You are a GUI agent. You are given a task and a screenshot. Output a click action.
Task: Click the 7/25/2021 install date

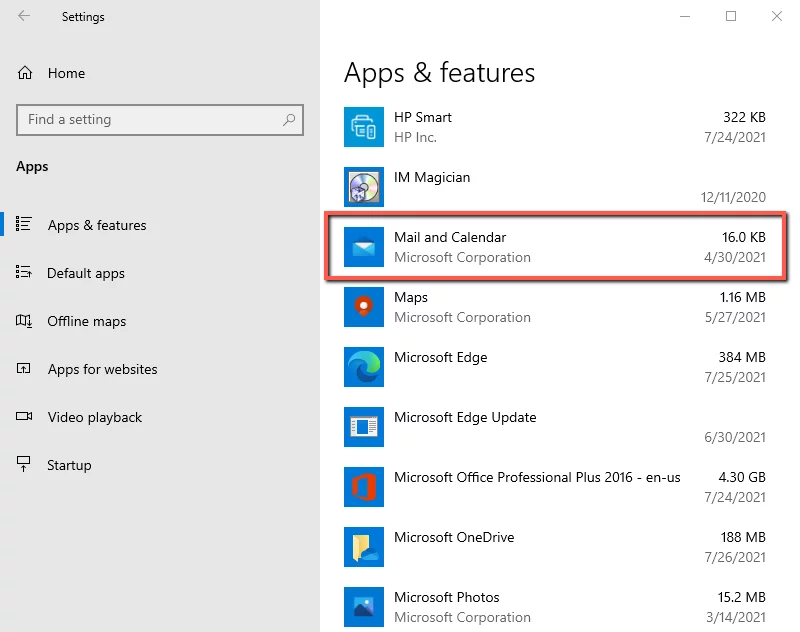pos(735,377)
